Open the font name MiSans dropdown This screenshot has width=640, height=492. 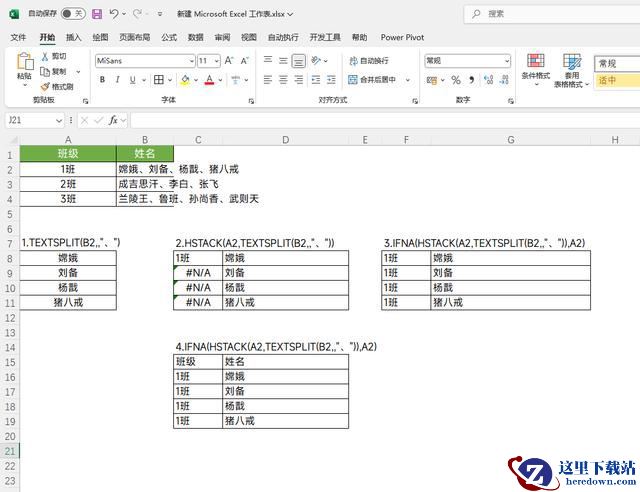click(x=191, y=61)
